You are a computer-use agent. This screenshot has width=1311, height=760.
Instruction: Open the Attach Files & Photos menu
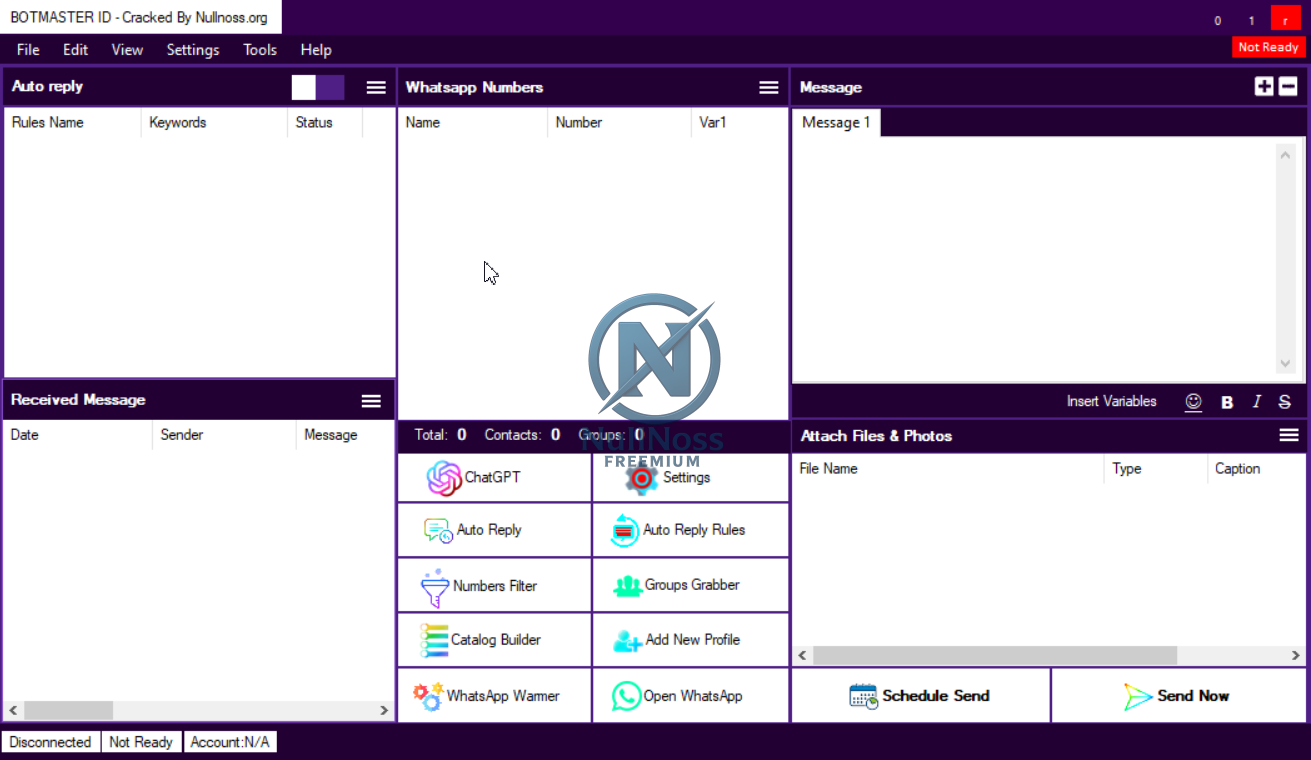[1288, 434]
